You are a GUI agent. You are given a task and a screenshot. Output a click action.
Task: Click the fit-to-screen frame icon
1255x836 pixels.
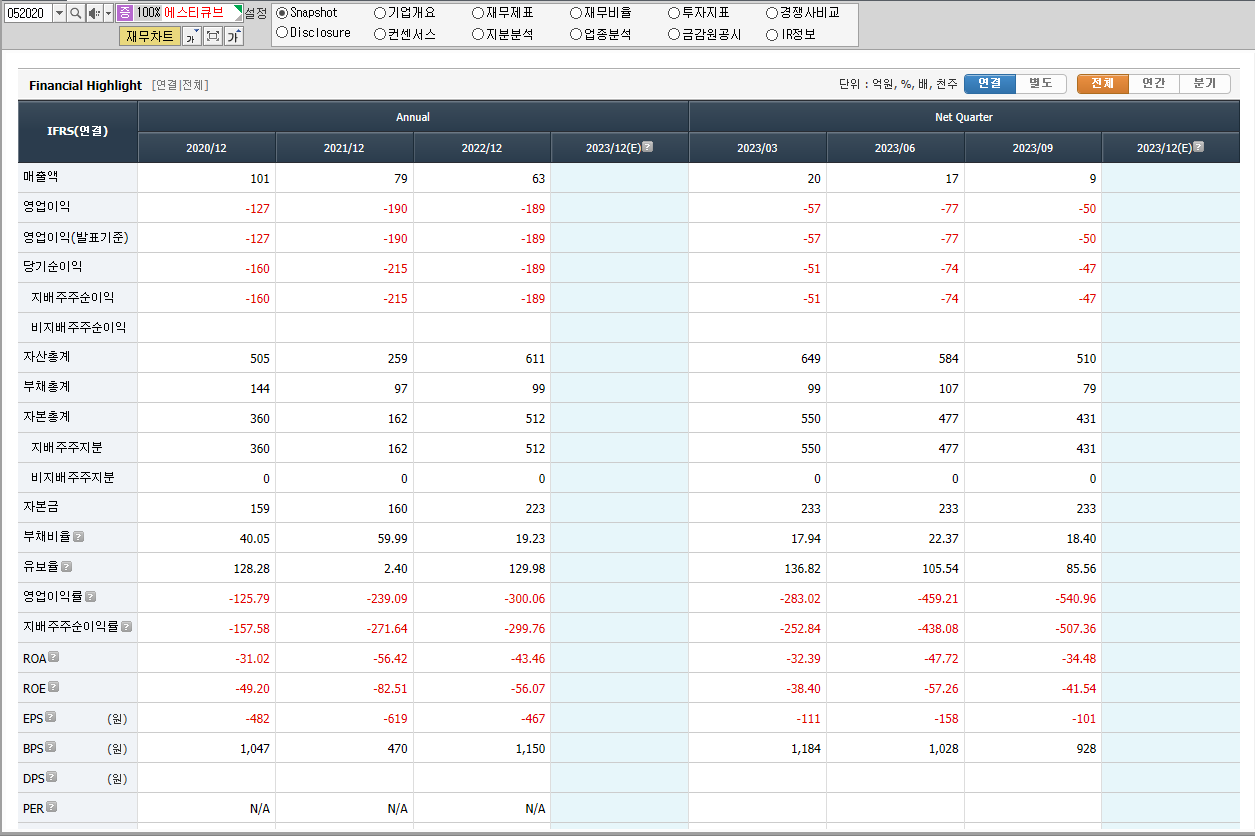point(213,37)
